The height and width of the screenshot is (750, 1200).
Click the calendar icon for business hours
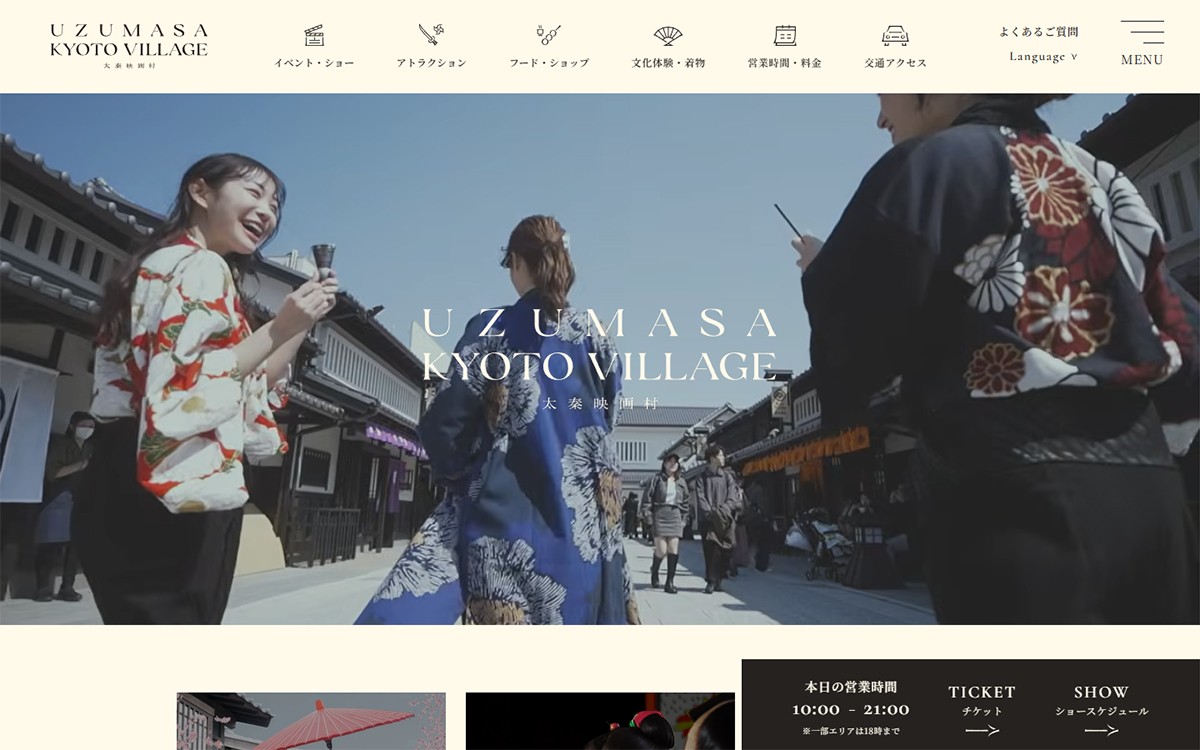pyautogui.click(x=785, y=35)
